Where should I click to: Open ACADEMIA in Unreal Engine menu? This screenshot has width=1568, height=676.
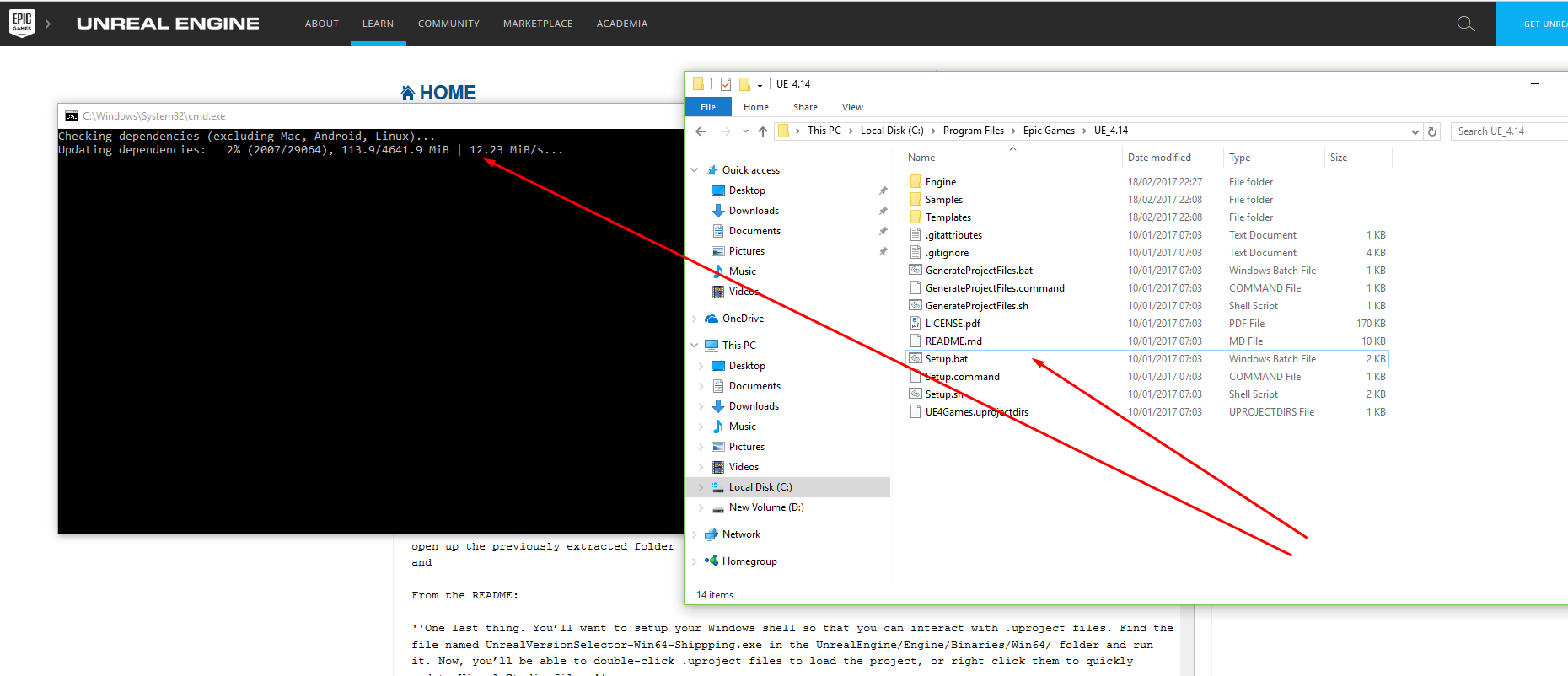[x=622, y=24]
